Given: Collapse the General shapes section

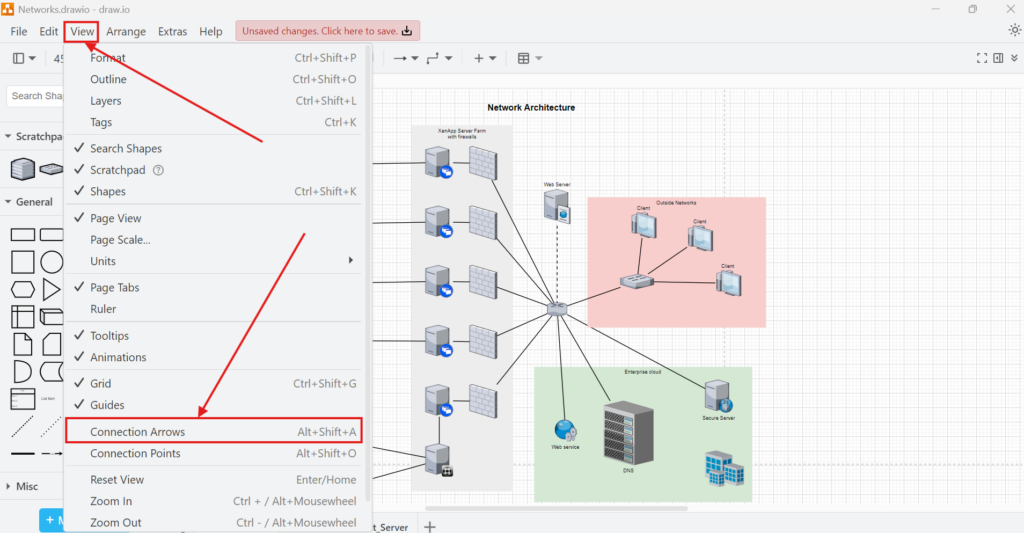Looking at the screenshot, I should (x=34, y=202).
